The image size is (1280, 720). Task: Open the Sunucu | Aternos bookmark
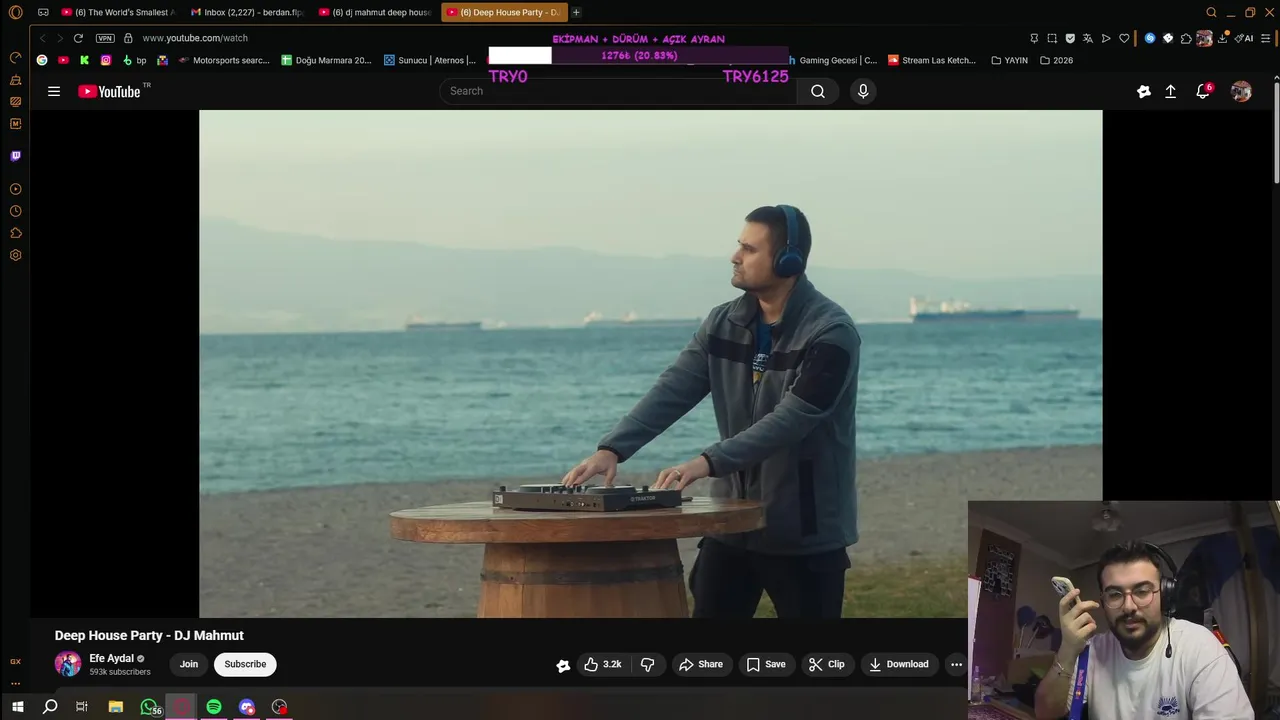[x=430, y=60]
